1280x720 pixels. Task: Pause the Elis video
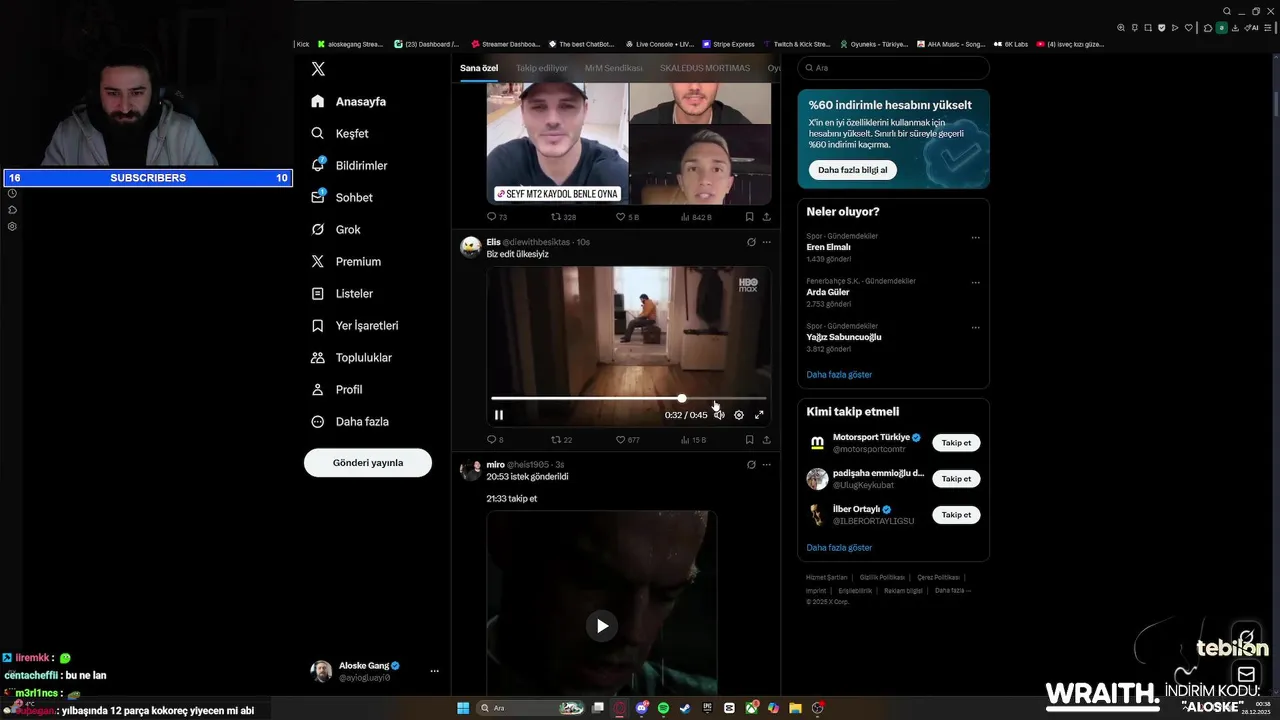click(x=499, y=415)
